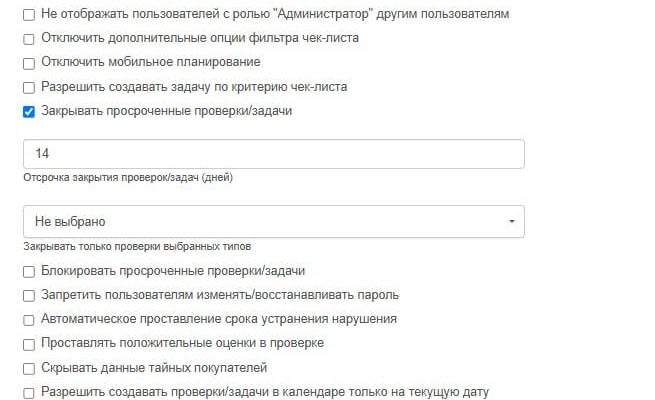The width and height of the screenshot is (655, 400).
Task: Click the label text "Закрывать просроченные проверки/задачи"
Action: tap(166, 111)
